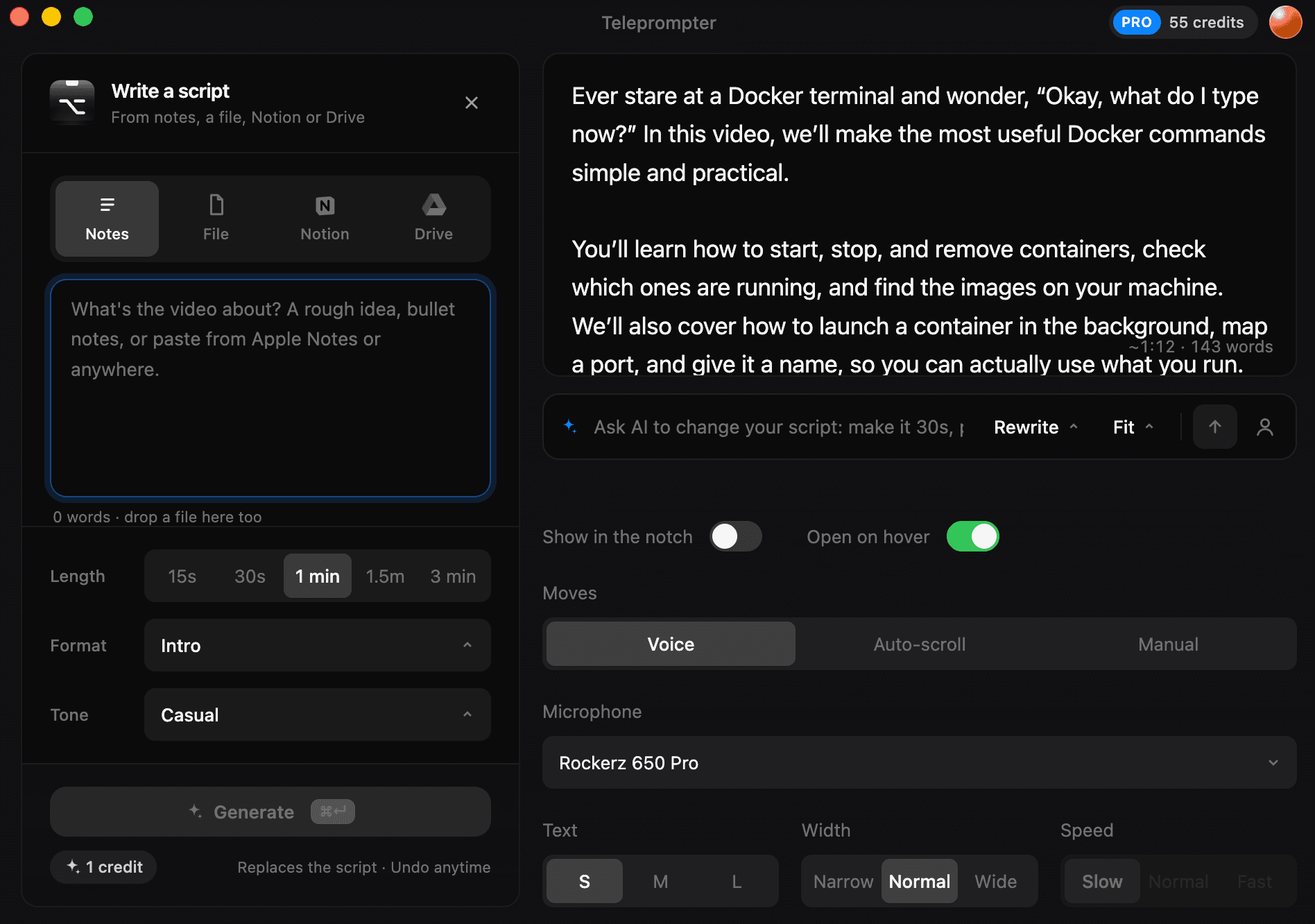Screen dimensions: 1315x924
Task: Set speed to Slow
Action: [1102, 881]
